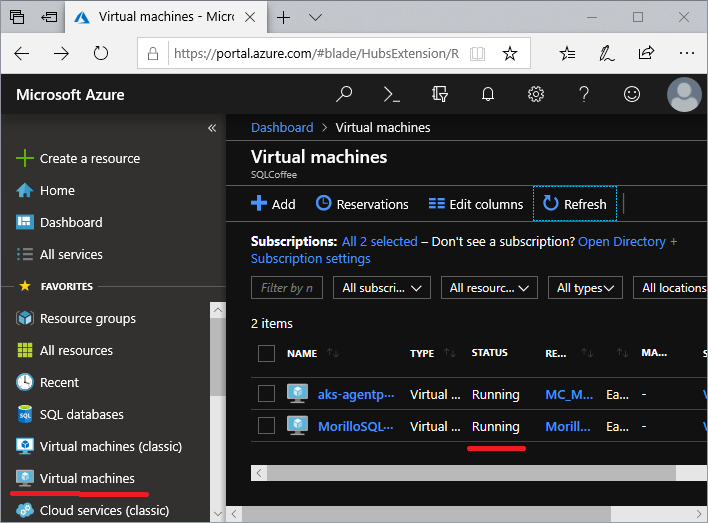The height and width of the screenshot is (523, 708).
Task: Click the search magnifier icon
Action: pos(344,94)
